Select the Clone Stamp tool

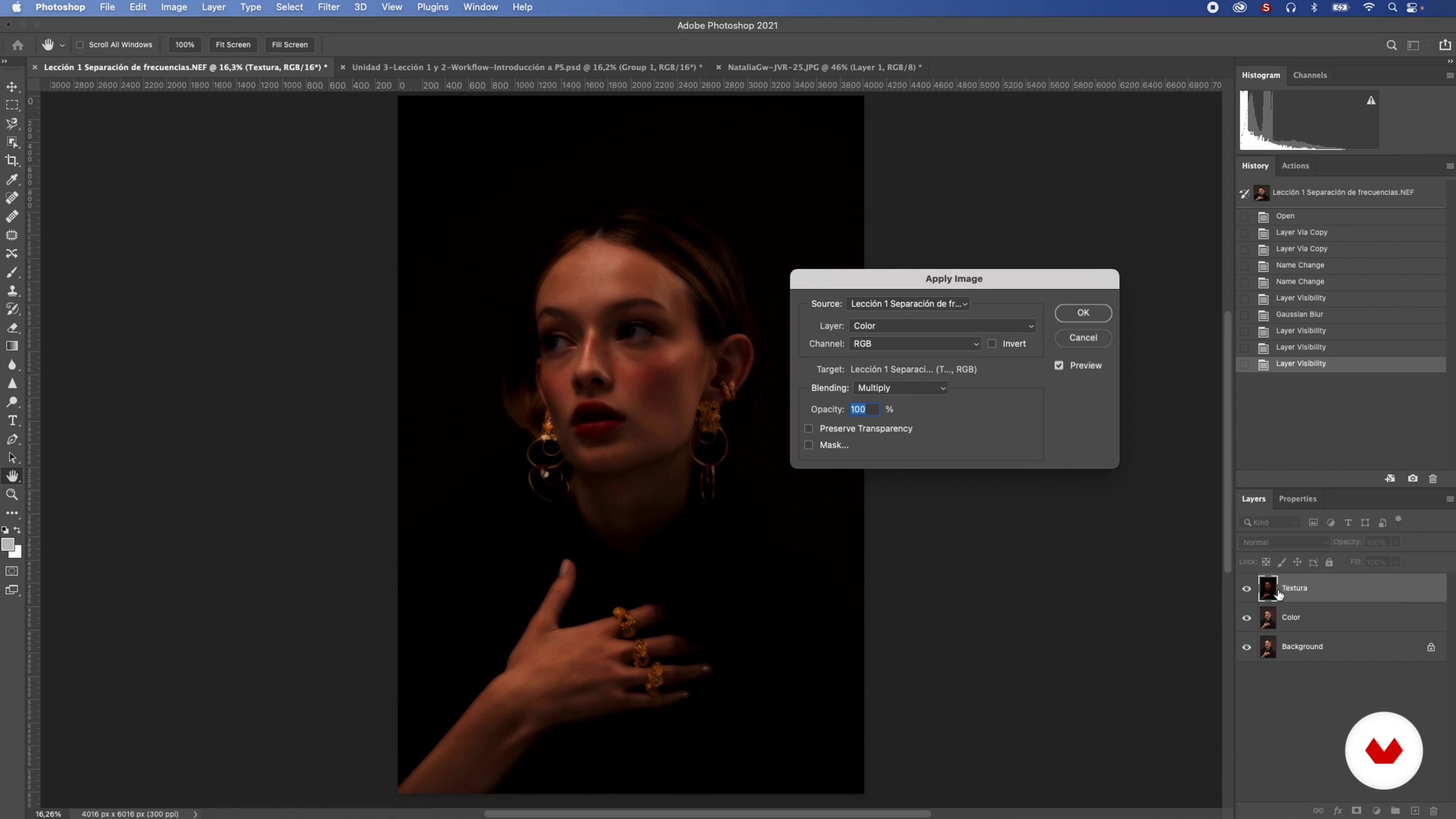[x=12, y=290]
